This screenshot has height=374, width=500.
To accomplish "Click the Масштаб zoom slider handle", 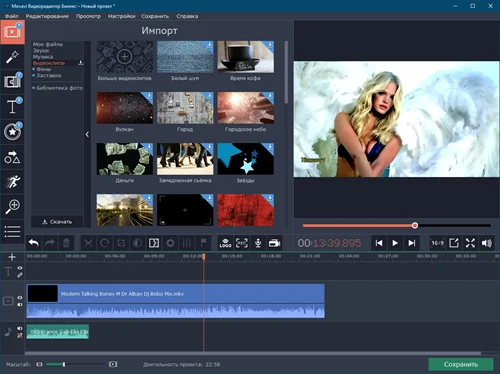I will pyautogui.click(x=64, y=364).
